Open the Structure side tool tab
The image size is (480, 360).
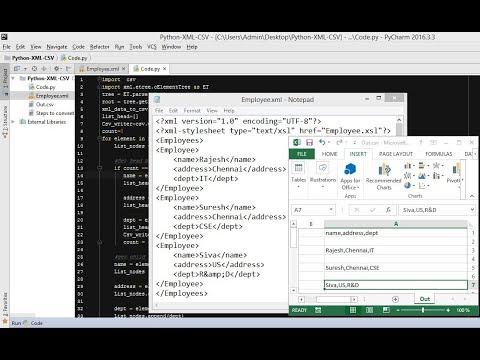(5, 122)
